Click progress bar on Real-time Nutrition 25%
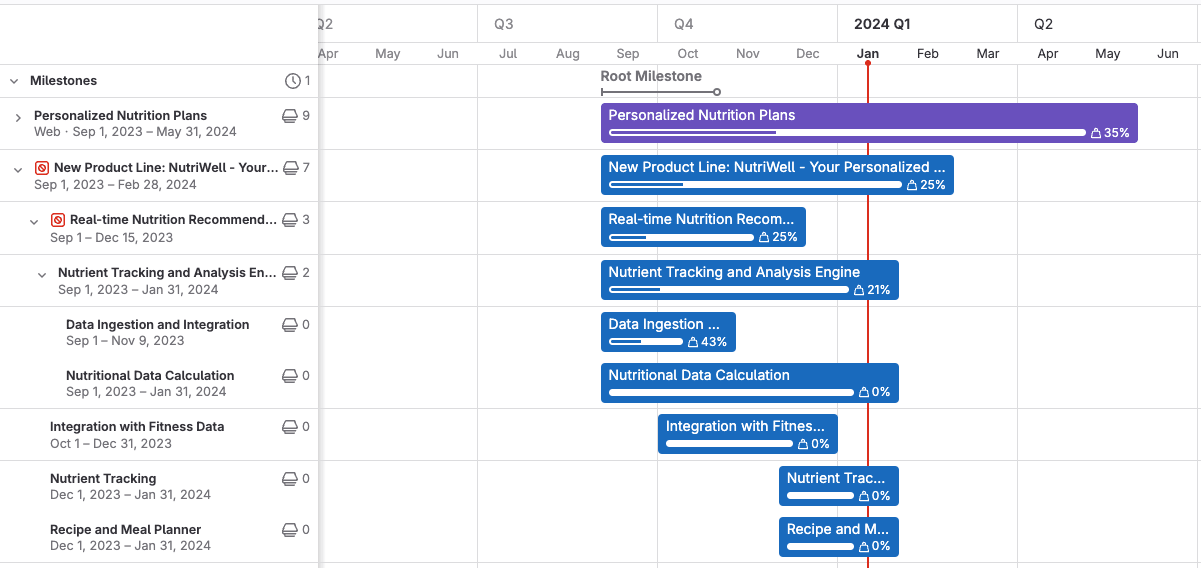Viewport: 1201px width, 568px height. point(681,238)
